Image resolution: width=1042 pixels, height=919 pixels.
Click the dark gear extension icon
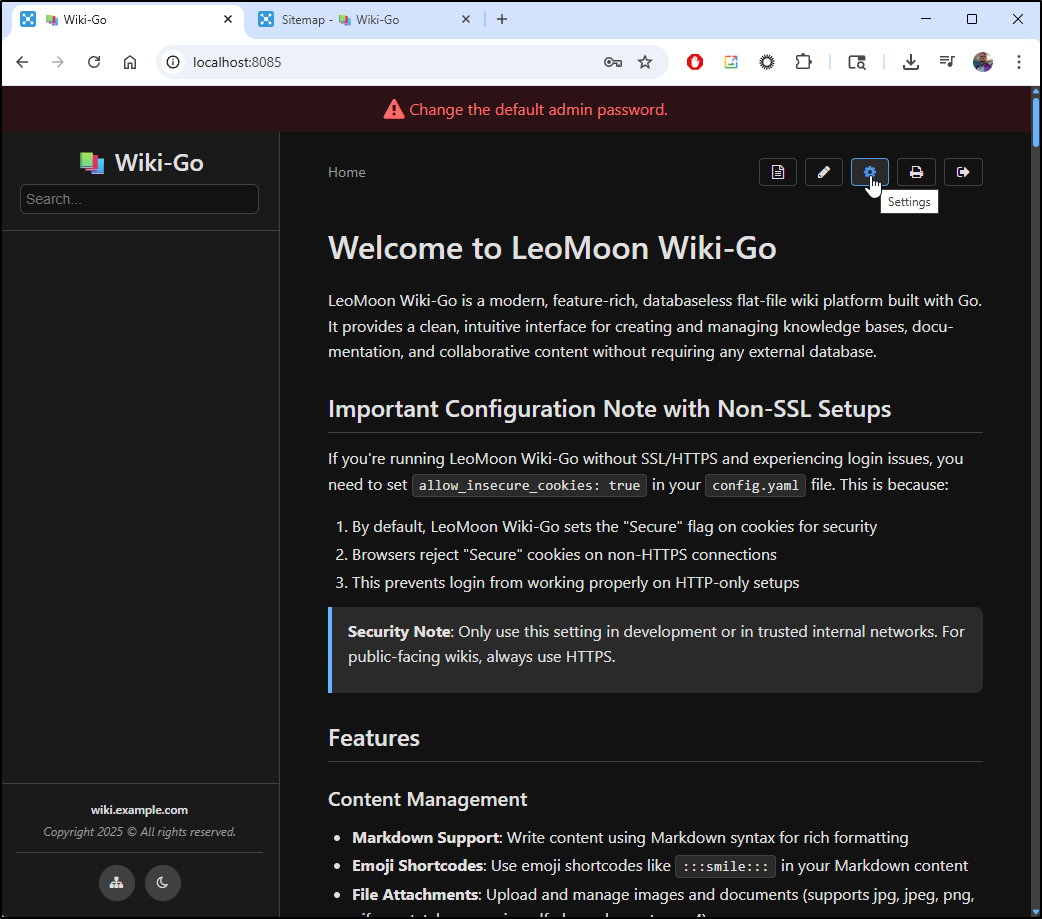(x=767, y=62)
